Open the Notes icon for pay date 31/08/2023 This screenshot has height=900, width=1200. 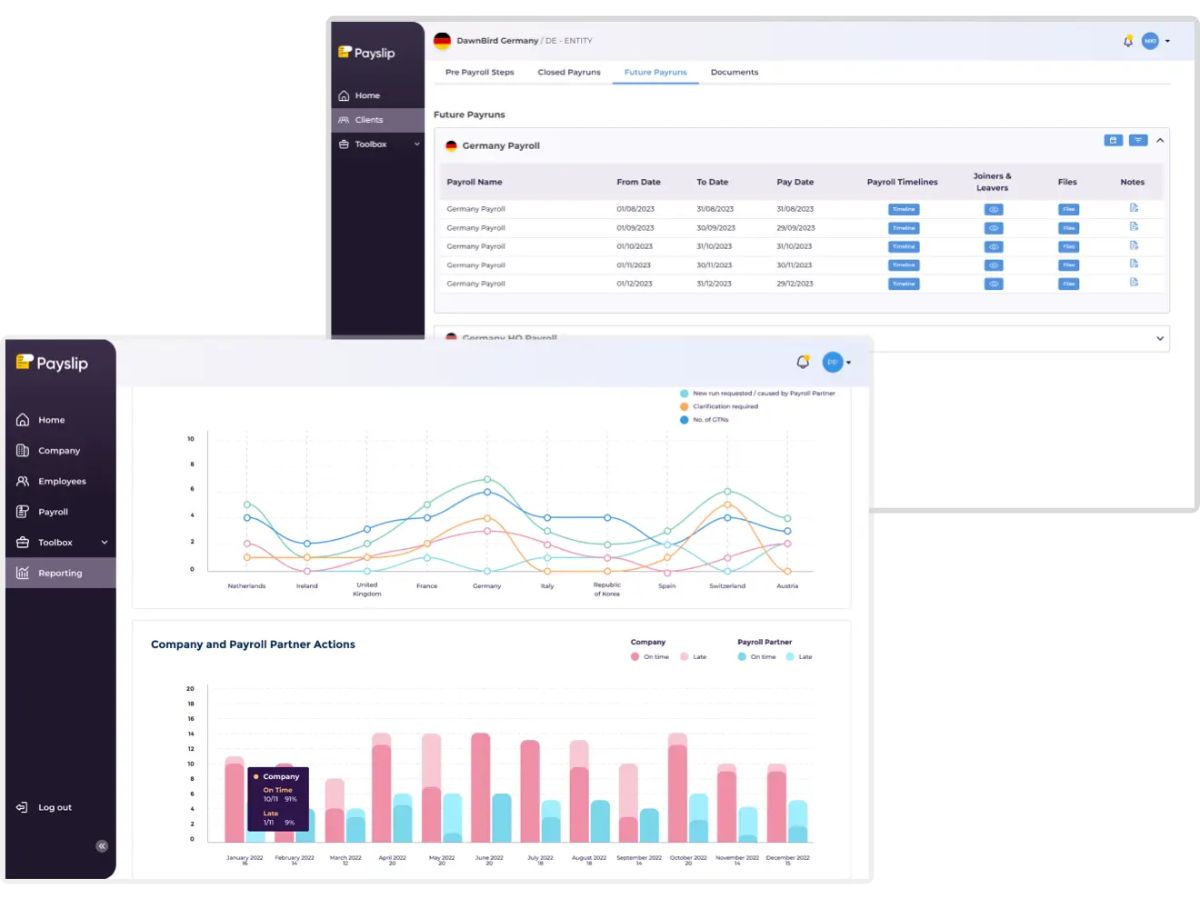coord(1134,208)
